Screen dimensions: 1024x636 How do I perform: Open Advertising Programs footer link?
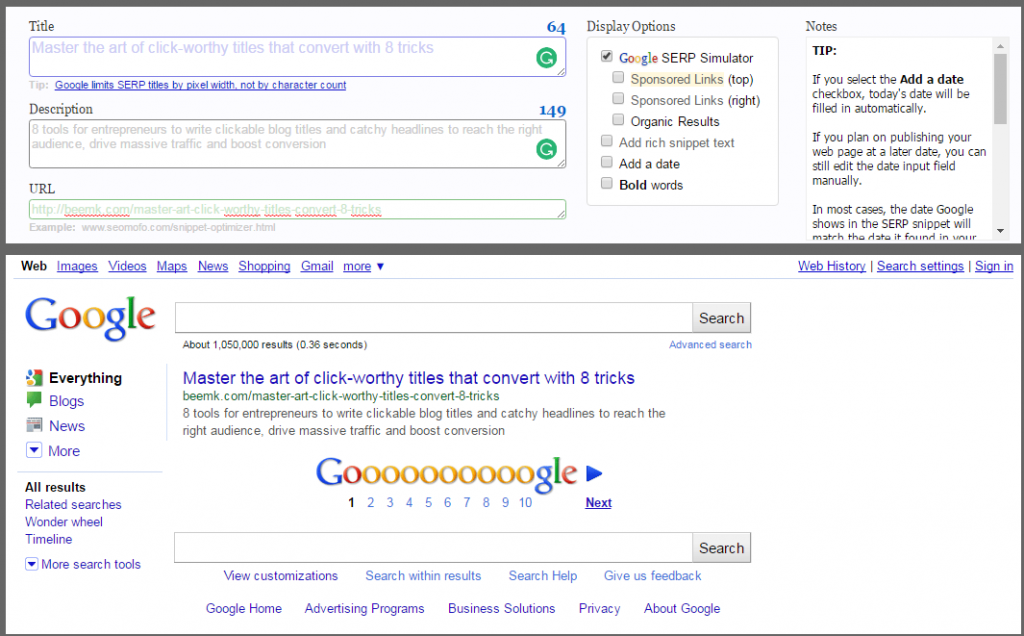click(364, 609)
